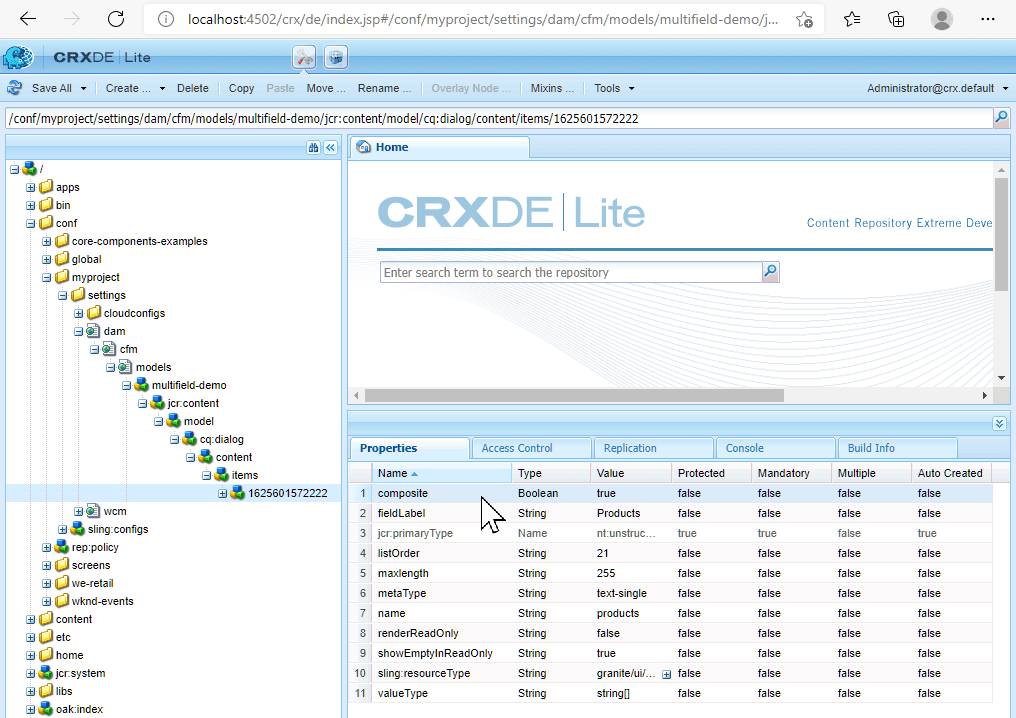The width and height of the screenshot is (1016, 718).
Task: Click repository search magnifier button
Action: 770,272
